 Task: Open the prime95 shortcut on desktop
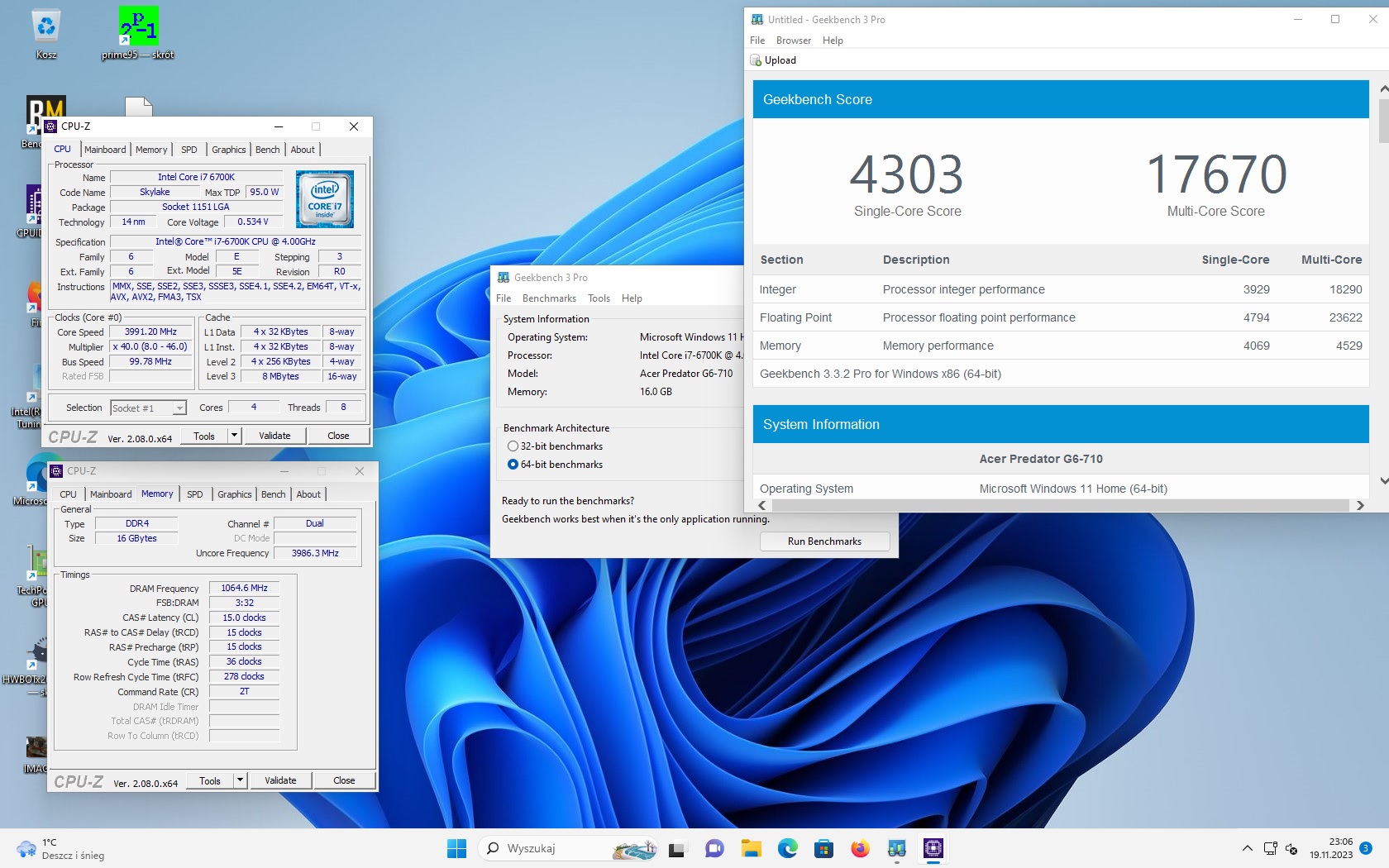point(138,33)
